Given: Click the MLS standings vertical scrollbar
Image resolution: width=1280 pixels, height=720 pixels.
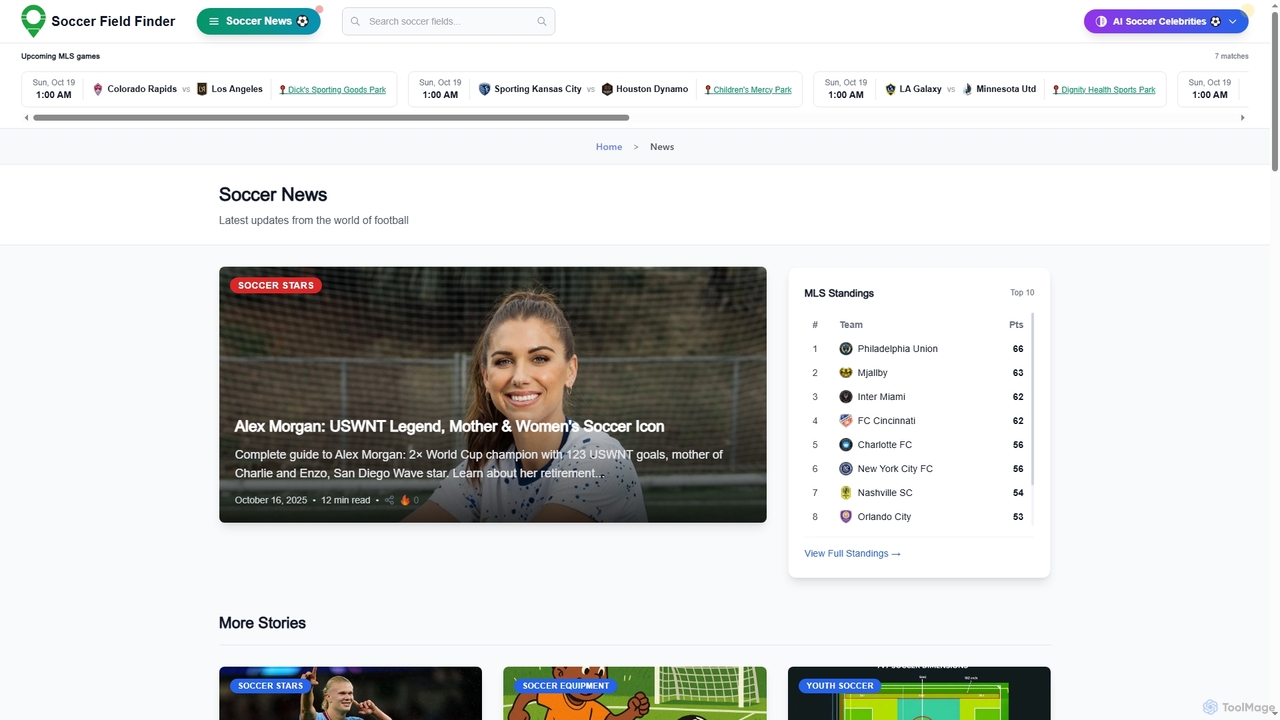Looking at the screenshot, I should point(1032,400).
